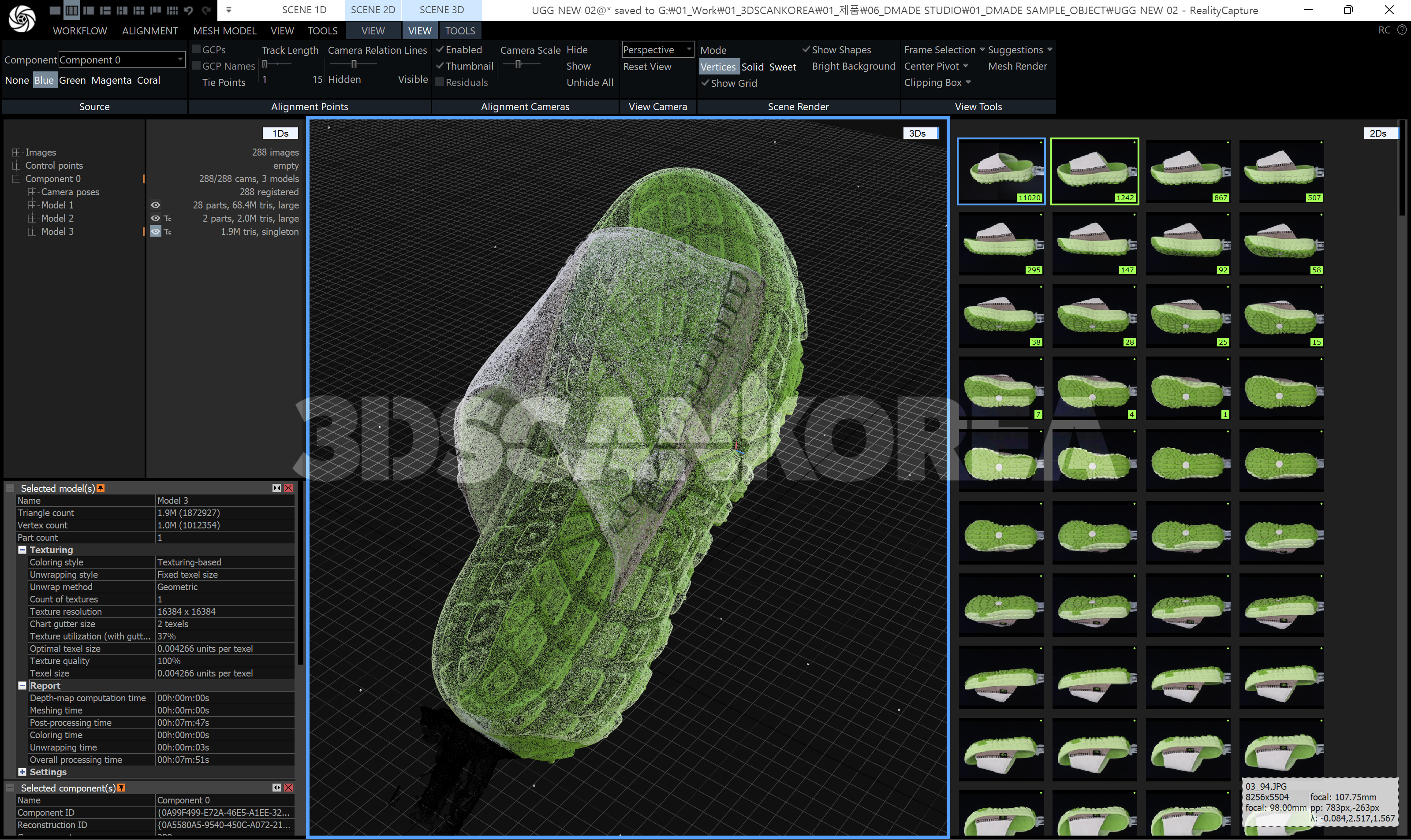Collapse the Texturing property group
This screenshot has width=1411, height=840.
(x=22, y=550)
